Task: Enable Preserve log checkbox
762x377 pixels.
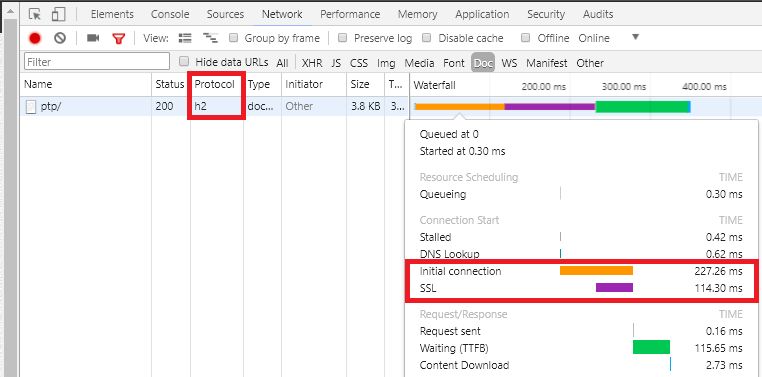Action: tap(343, 37)
